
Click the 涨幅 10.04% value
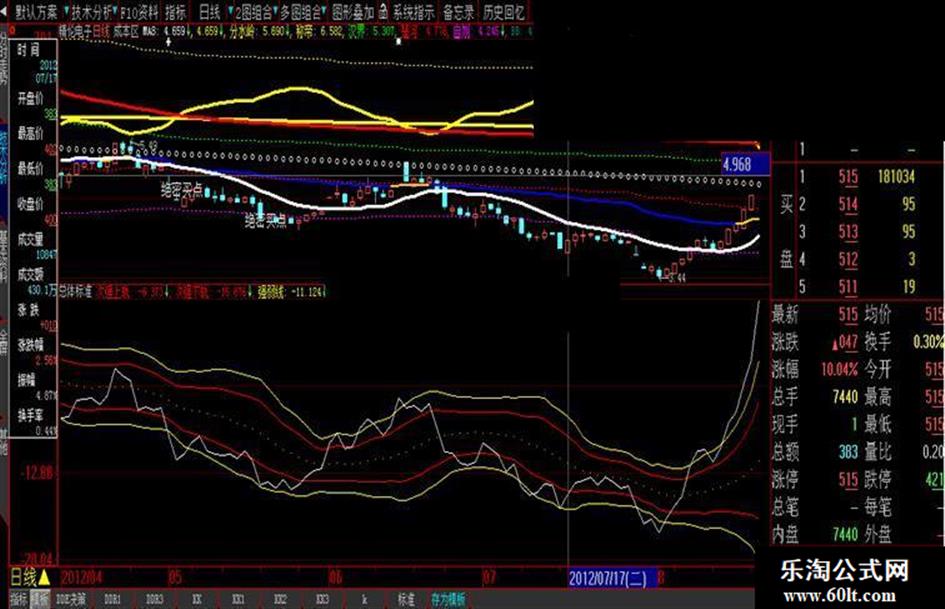tap(840, 369)
